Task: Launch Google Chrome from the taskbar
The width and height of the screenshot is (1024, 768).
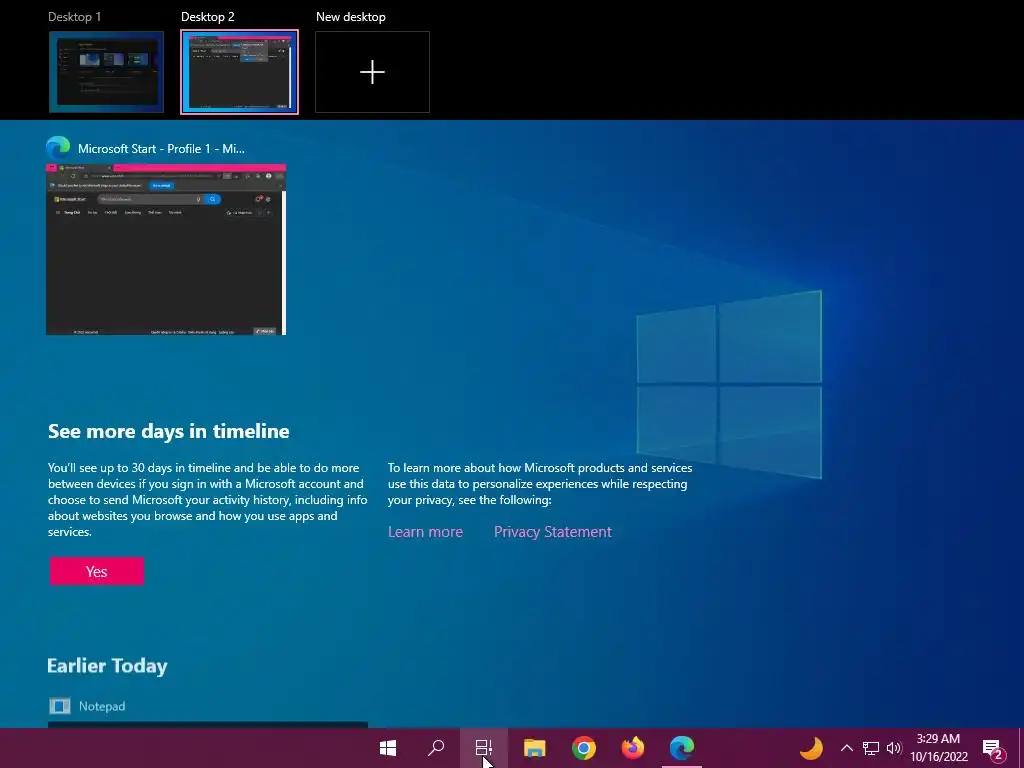Action: click(x=583, y=748)
